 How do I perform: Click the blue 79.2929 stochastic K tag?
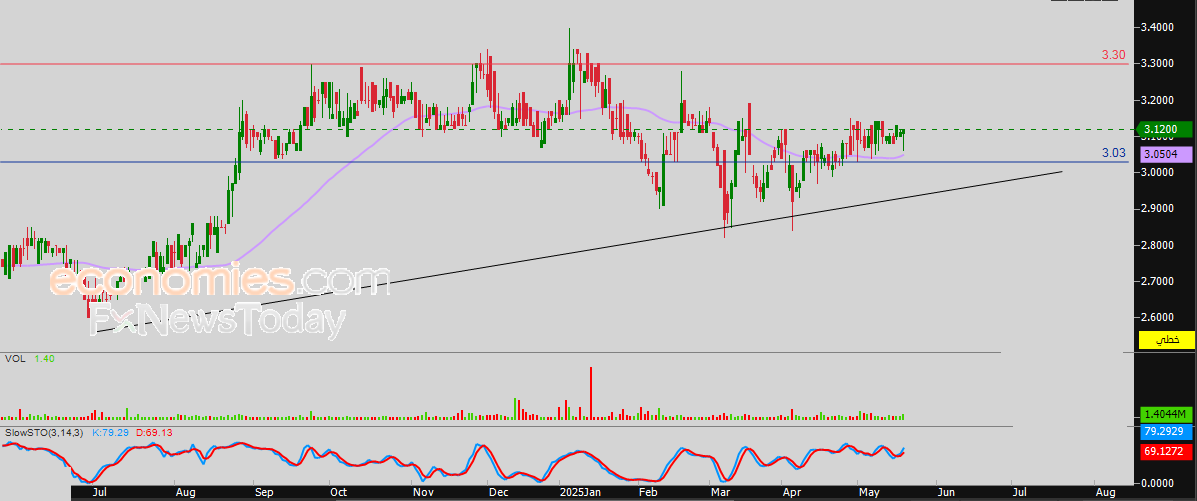point(1166,433)
